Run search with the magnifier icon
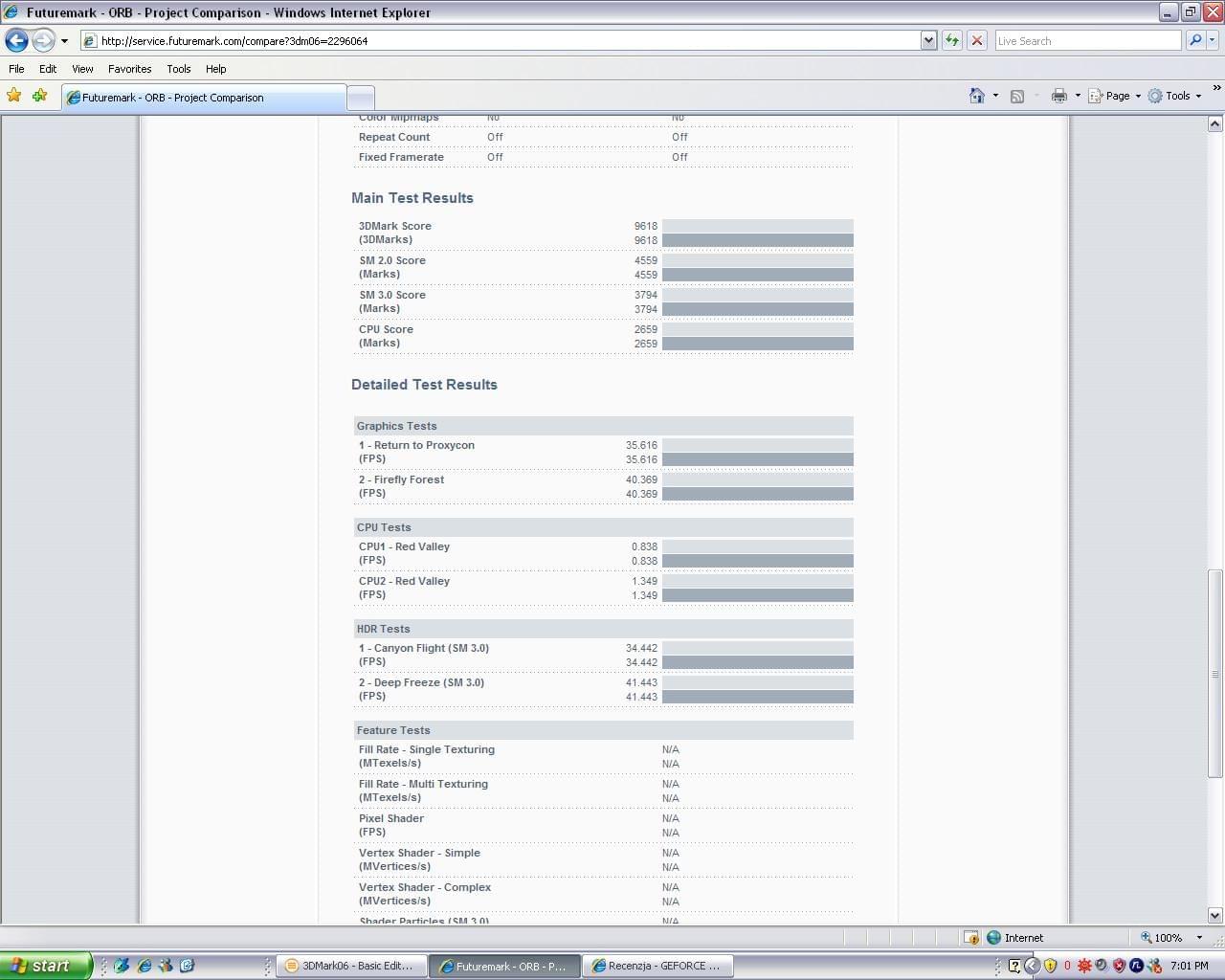1225x980 pixels. [1194, 40]
